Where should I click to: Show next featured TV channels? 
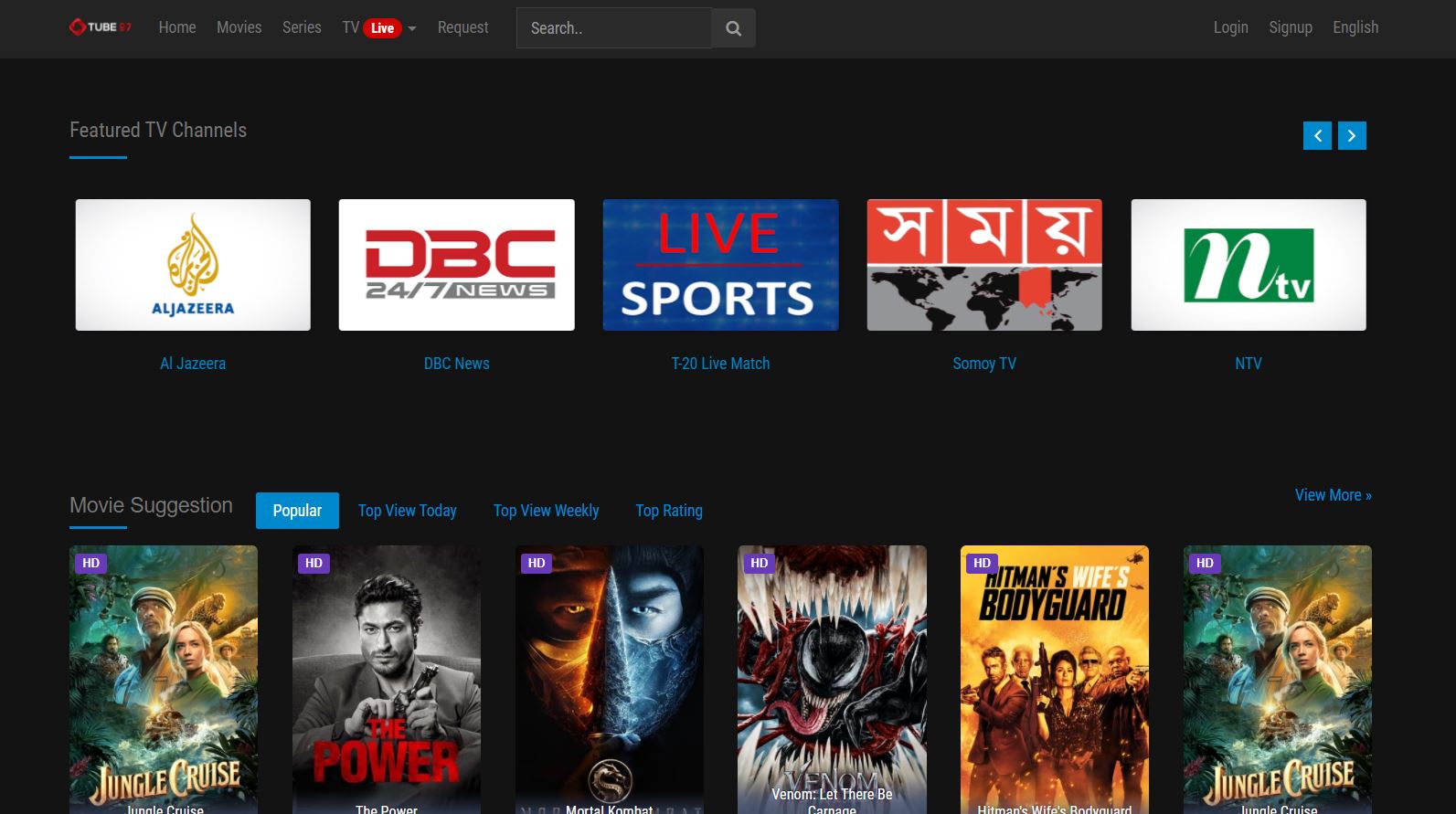pos(1352,136)
